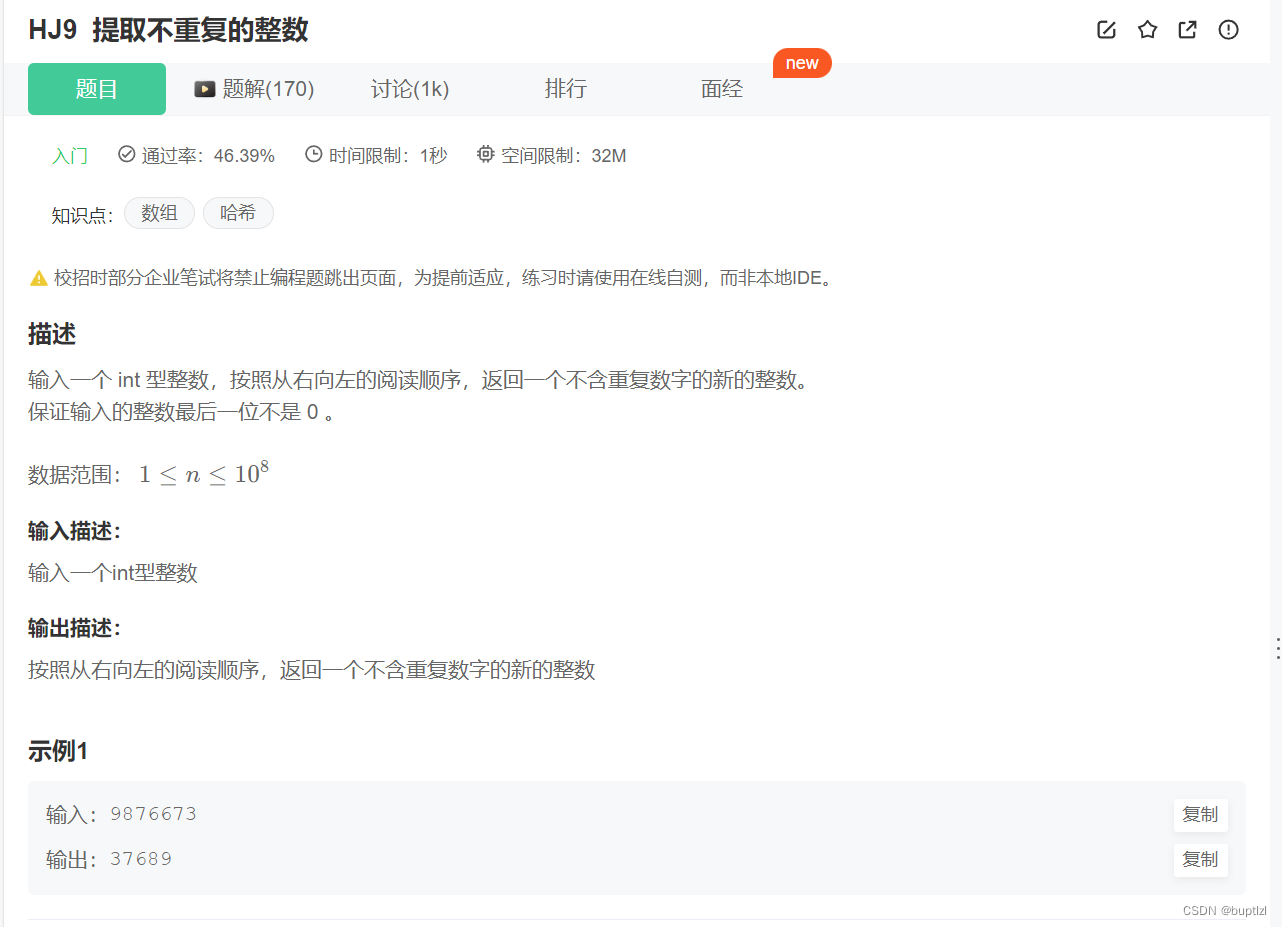Open the 面经 tab

722,89
